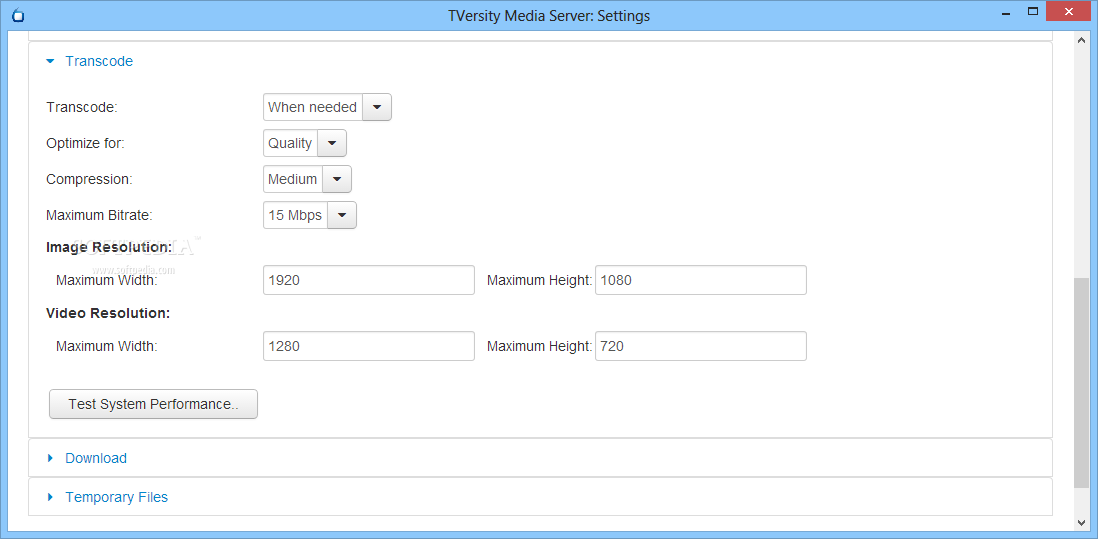
Task: Click the Temporary Files title link
Action: coord(116,497)
